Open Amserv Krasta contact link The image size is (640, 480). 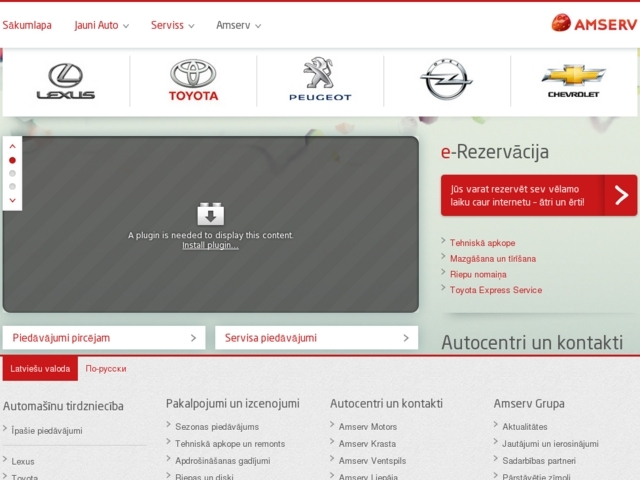tap(367, 444)
